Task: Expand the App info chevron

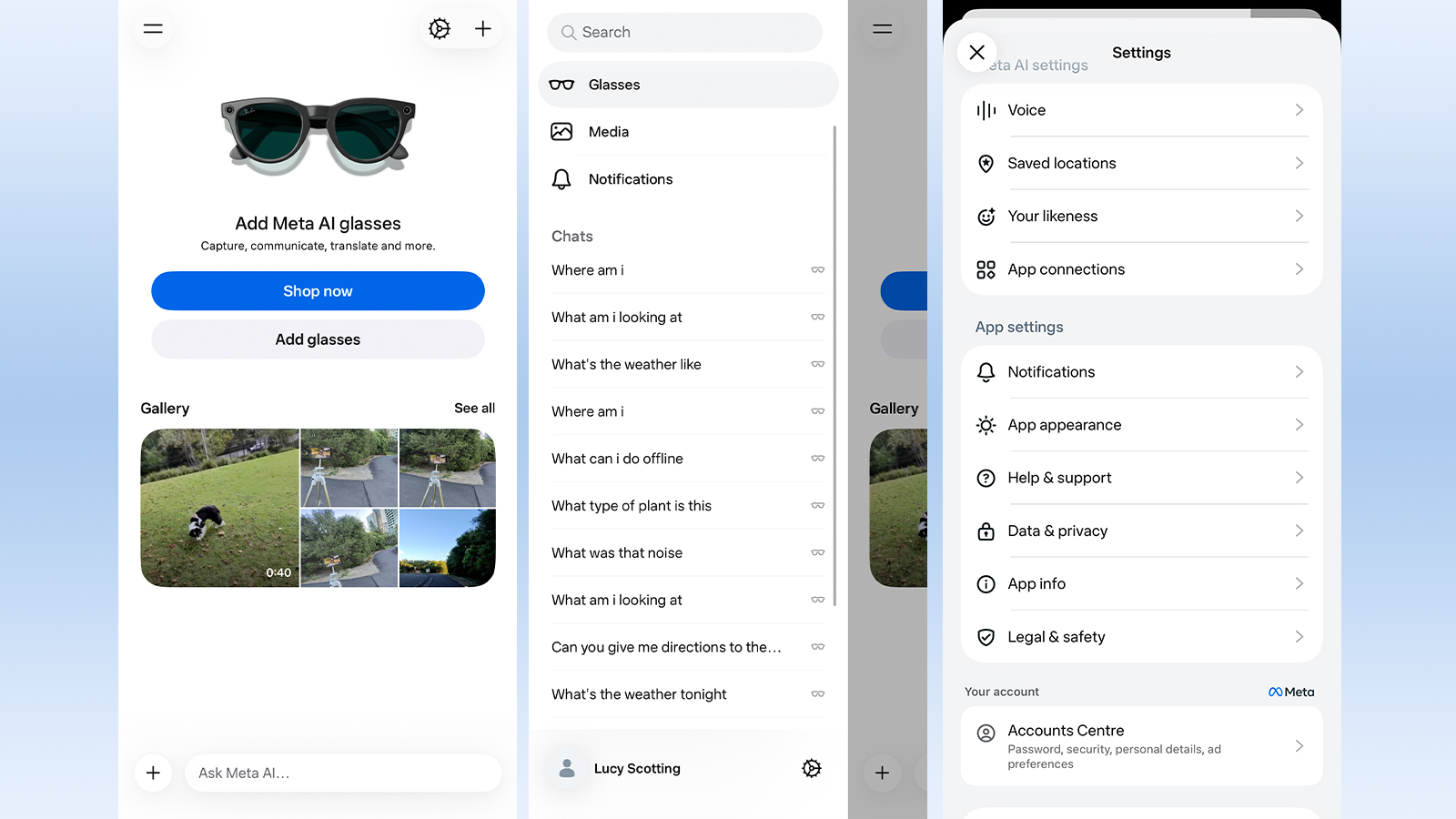Action: tap(1299, 583)
